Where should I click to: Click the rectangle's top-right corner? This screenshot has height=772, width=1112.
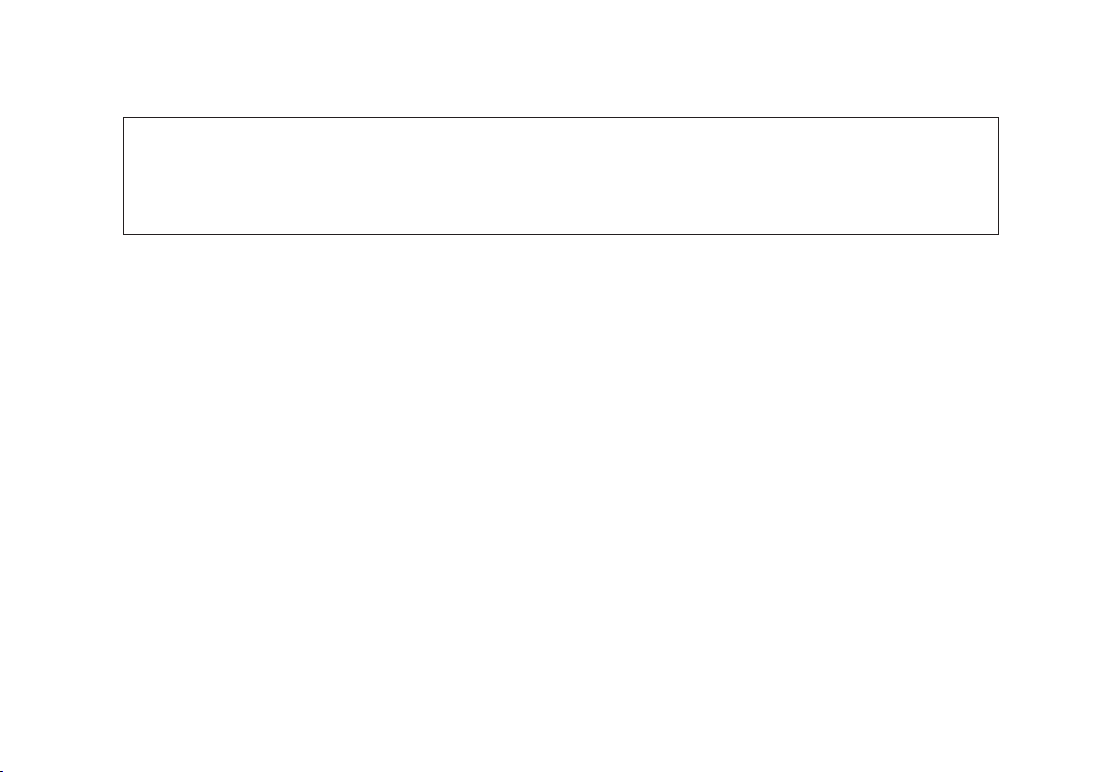(x=999, y=118)
